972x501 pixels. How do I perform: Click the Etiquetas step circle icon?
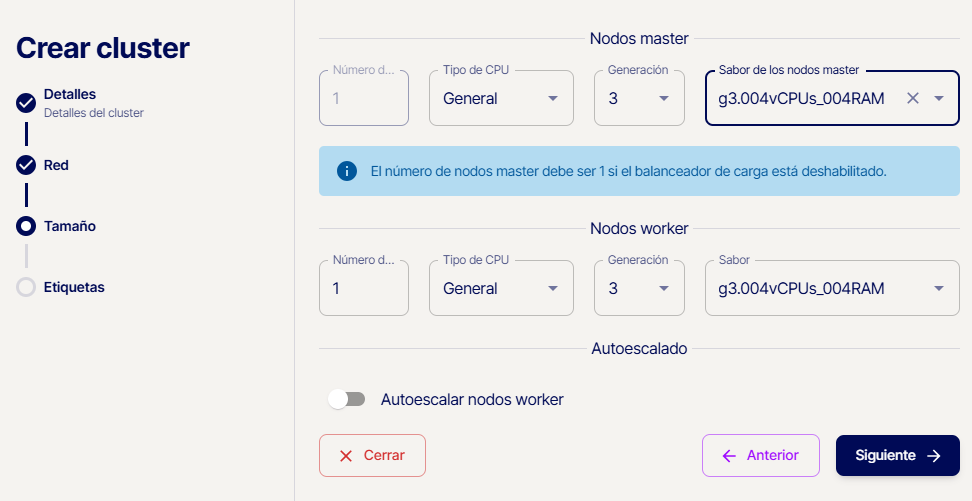tap(26, 287)
